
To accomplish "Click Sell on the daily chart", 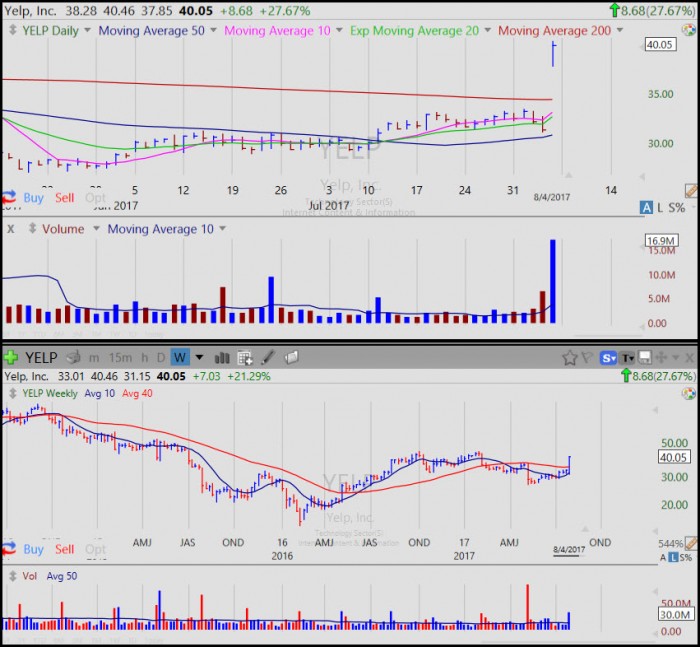I will (x=65, y=197).
